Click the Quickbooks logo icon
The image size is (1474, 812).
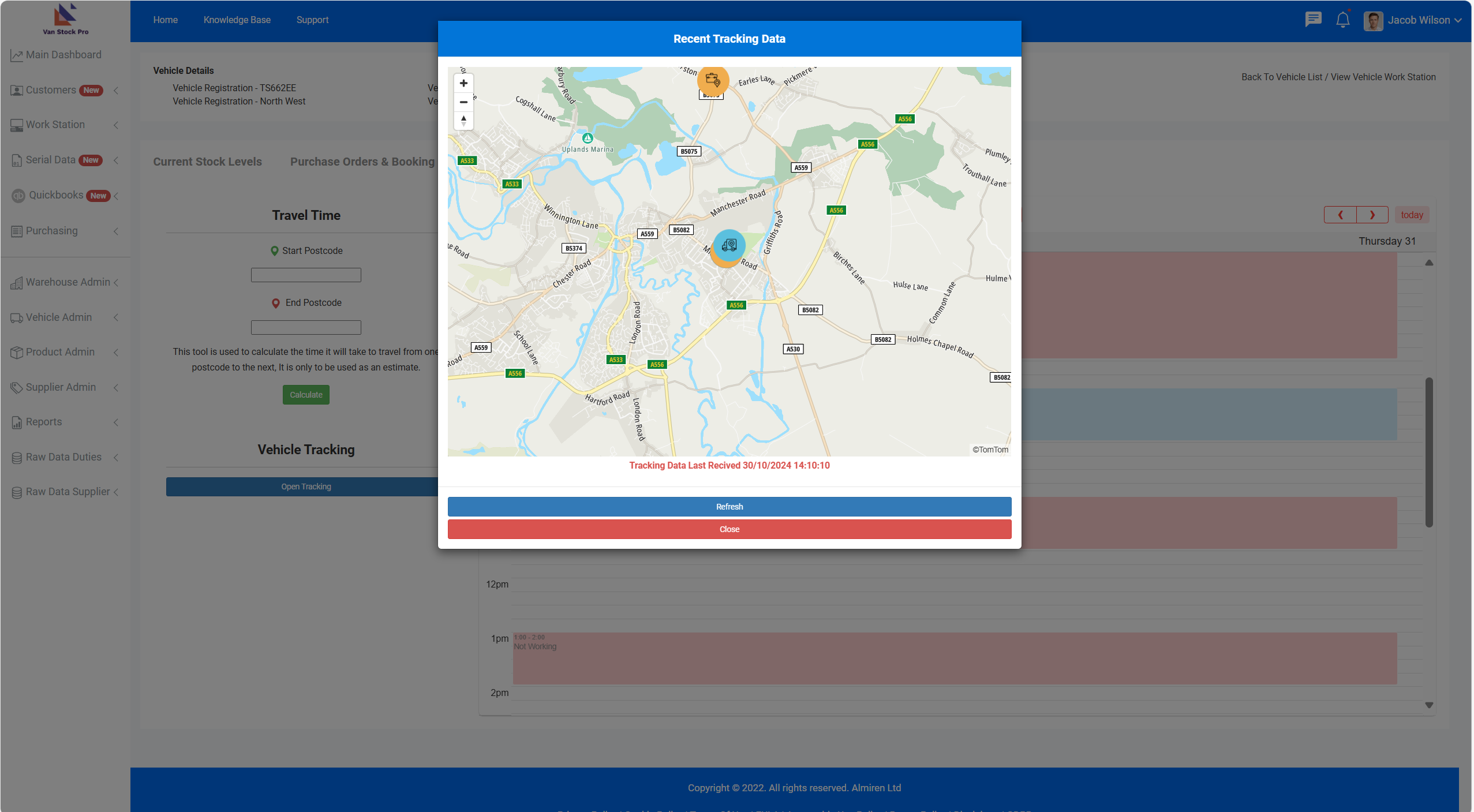[18, 196]
